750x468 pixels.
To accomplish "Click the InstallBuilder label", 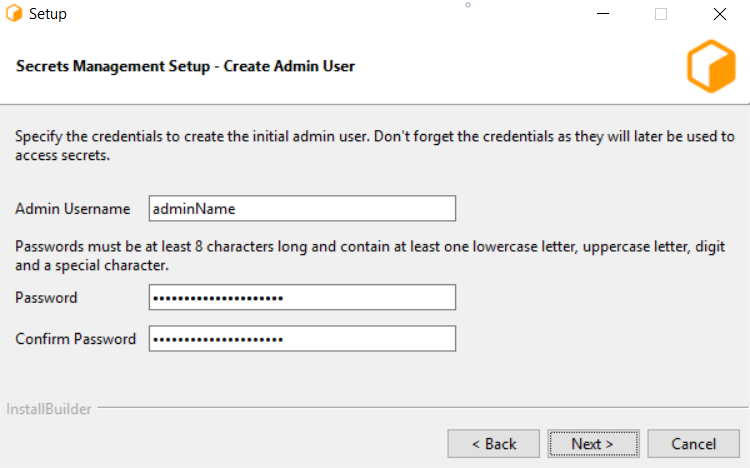I will point(49,409).
